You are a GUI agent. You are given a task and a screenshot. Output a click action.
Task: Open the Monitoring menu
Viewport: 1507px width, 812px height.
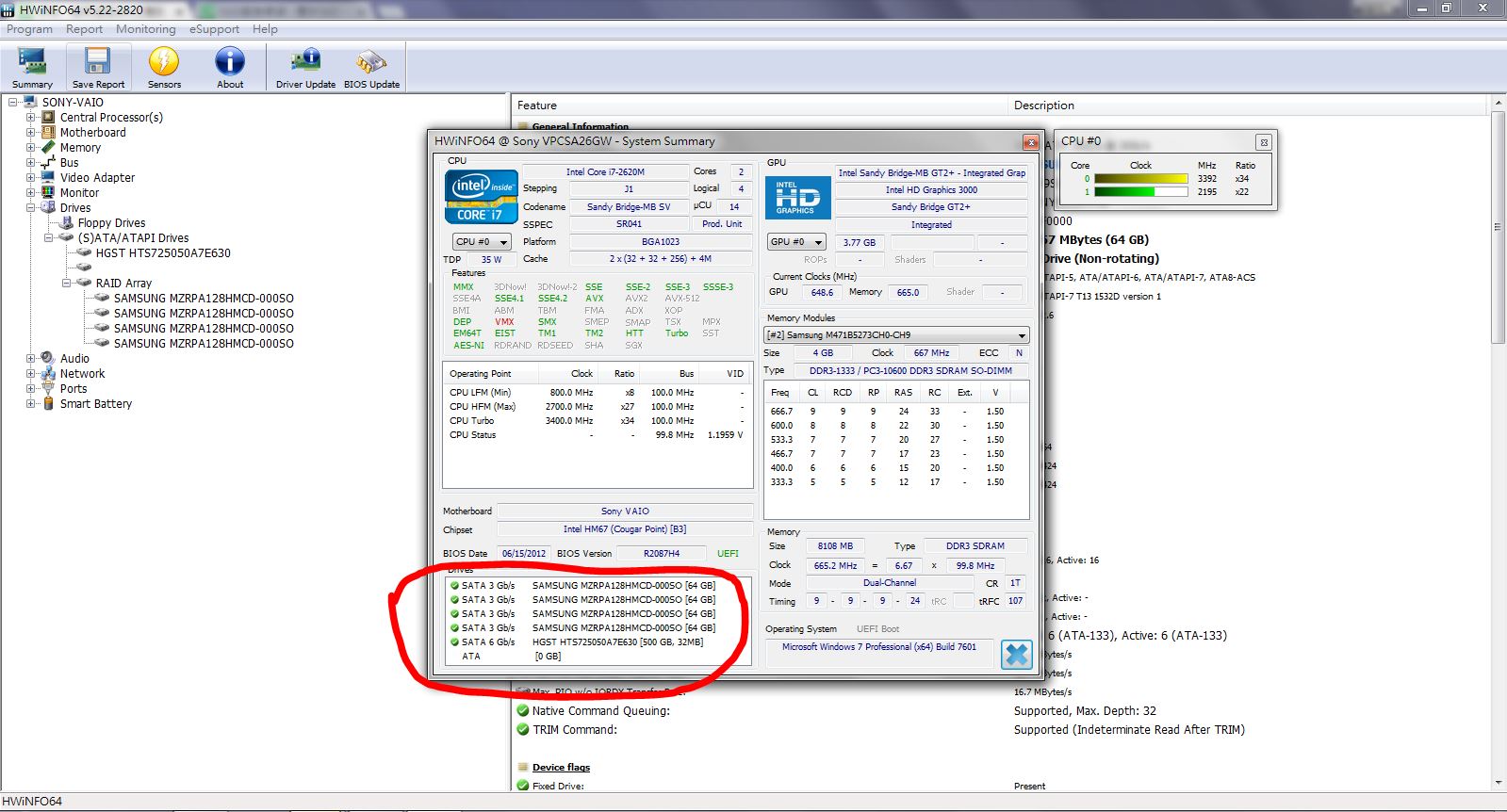[x=145, y=29]
